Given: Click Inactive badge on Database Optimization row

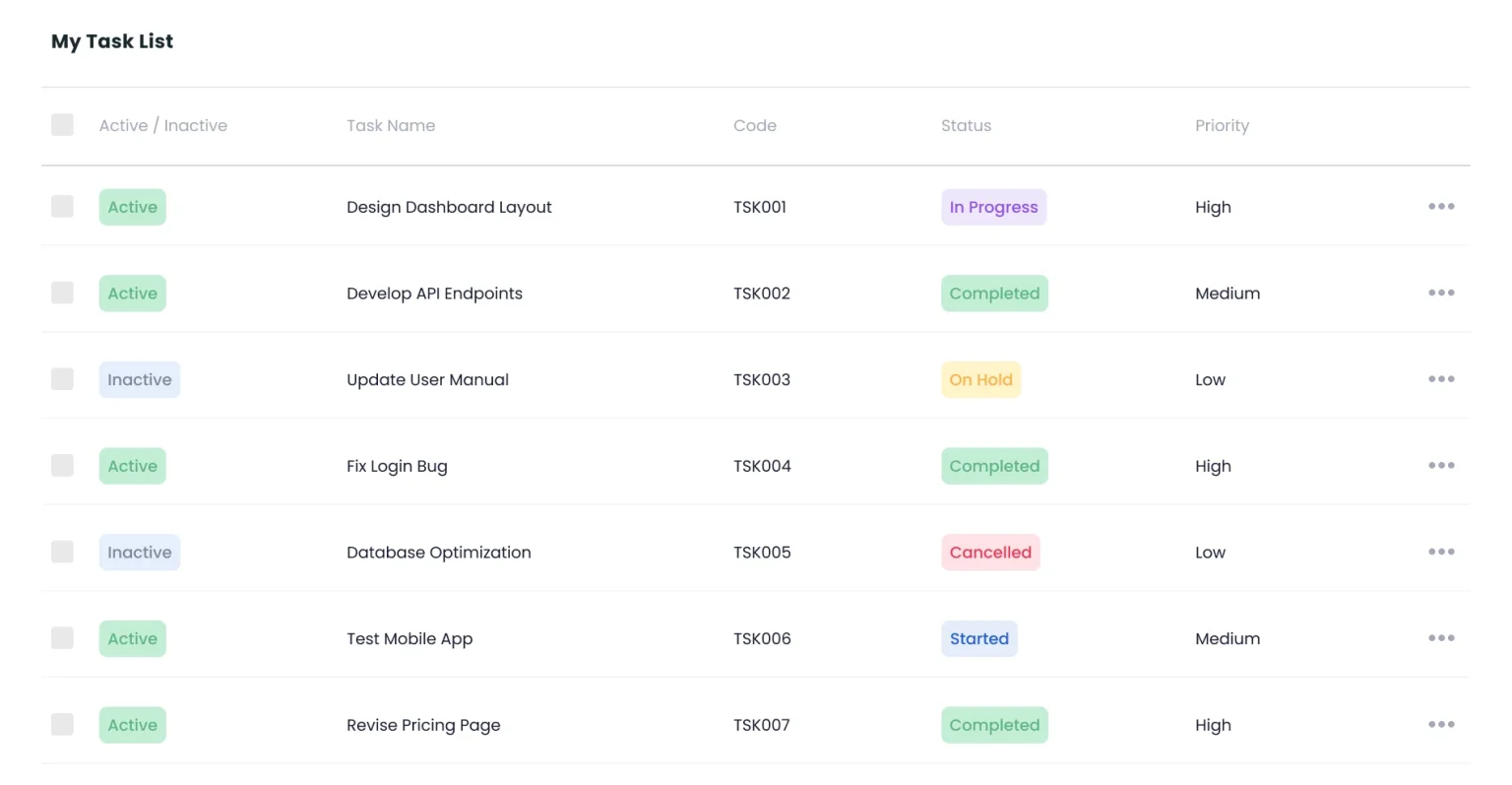Looking at the screenshot, I should point(139,553).
